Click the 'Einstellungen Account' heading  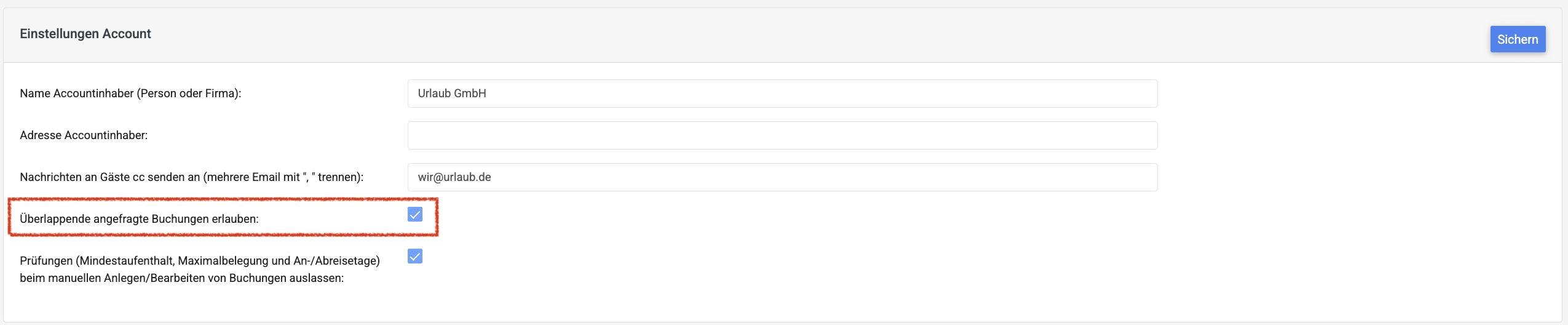(85, 34)
